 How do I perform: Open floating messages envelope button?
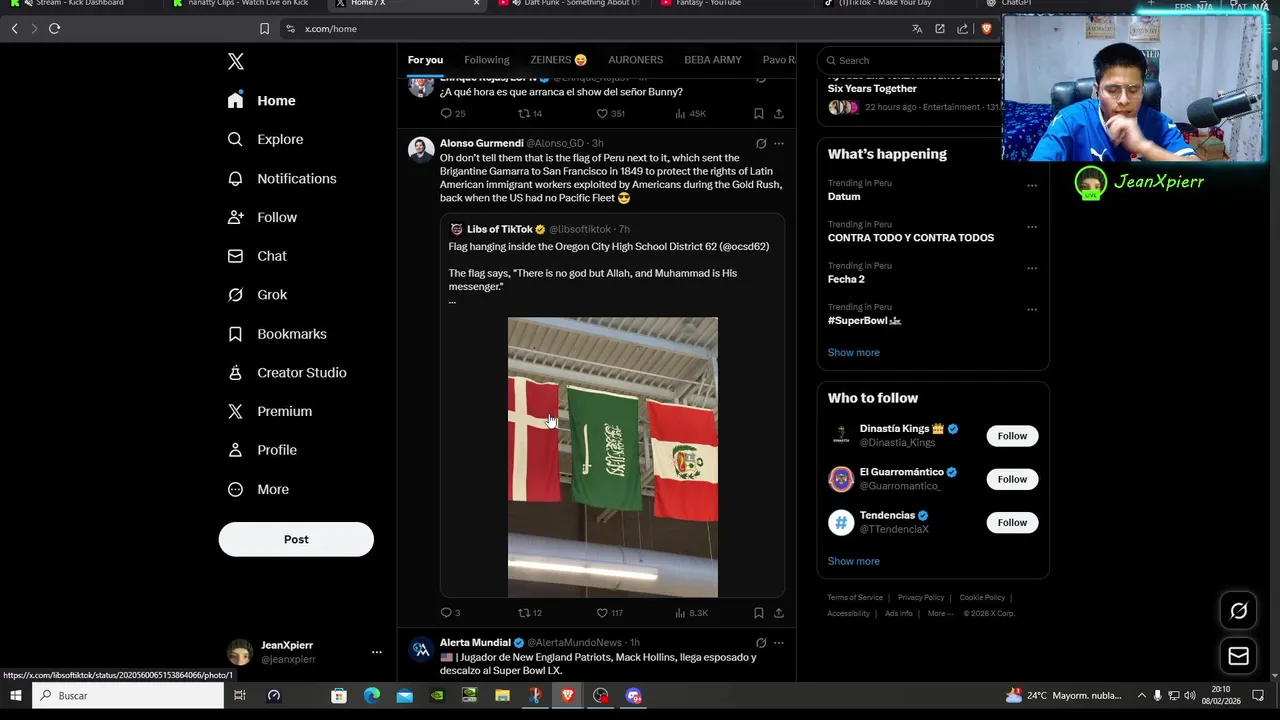[x=1238, y=656]
